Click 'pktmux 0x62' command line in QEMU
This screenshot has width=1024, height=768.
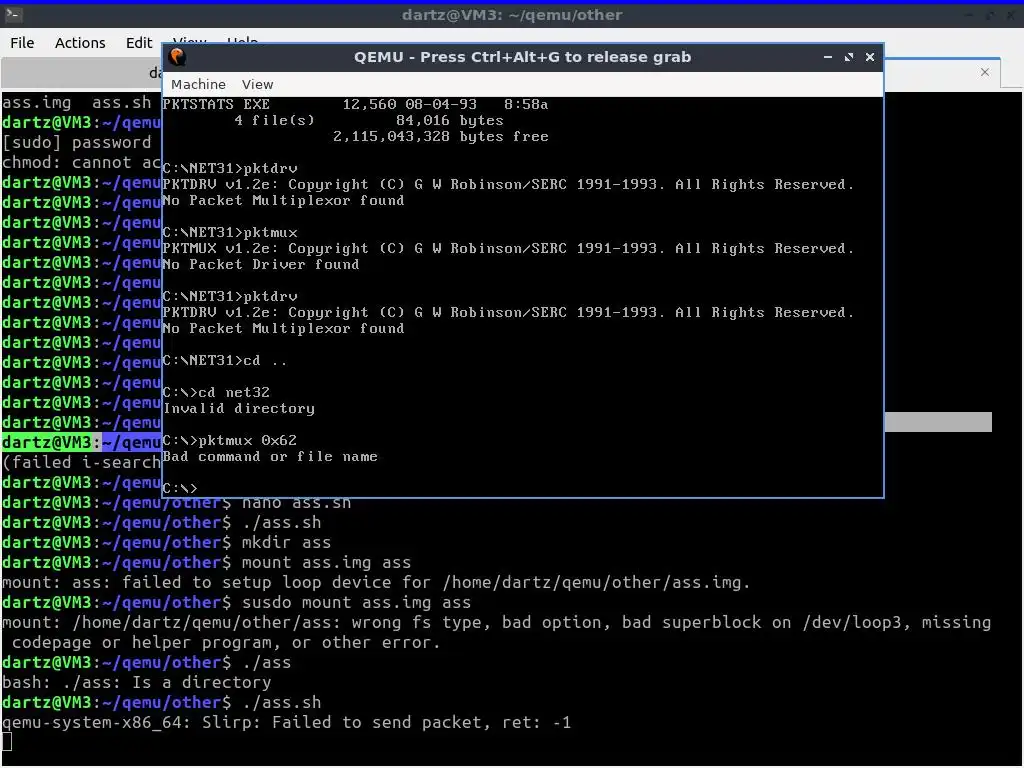click(x=229, y=440)
